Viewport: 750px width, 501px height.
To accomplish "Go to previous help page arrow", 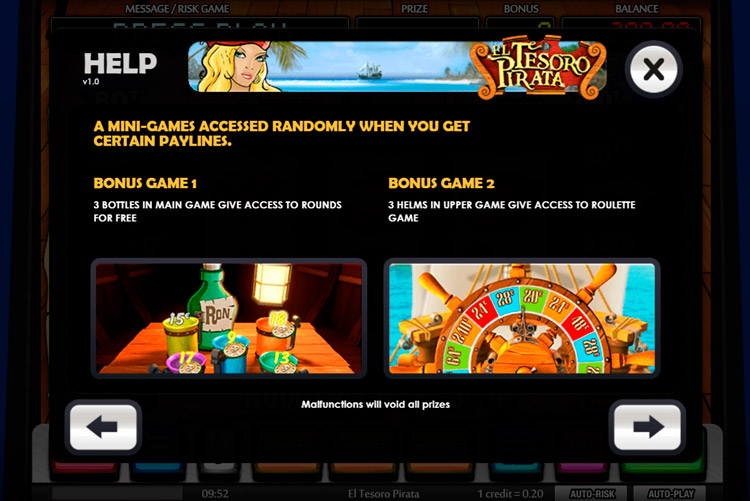I will 103,427.
